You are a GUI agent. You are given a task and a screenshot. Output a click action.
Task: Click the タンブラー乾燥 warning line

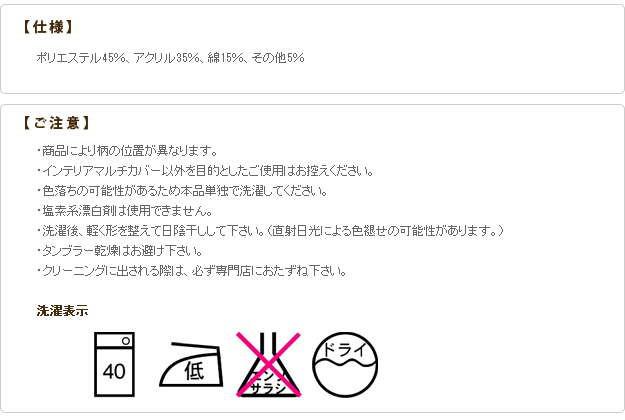coord(120,251)
